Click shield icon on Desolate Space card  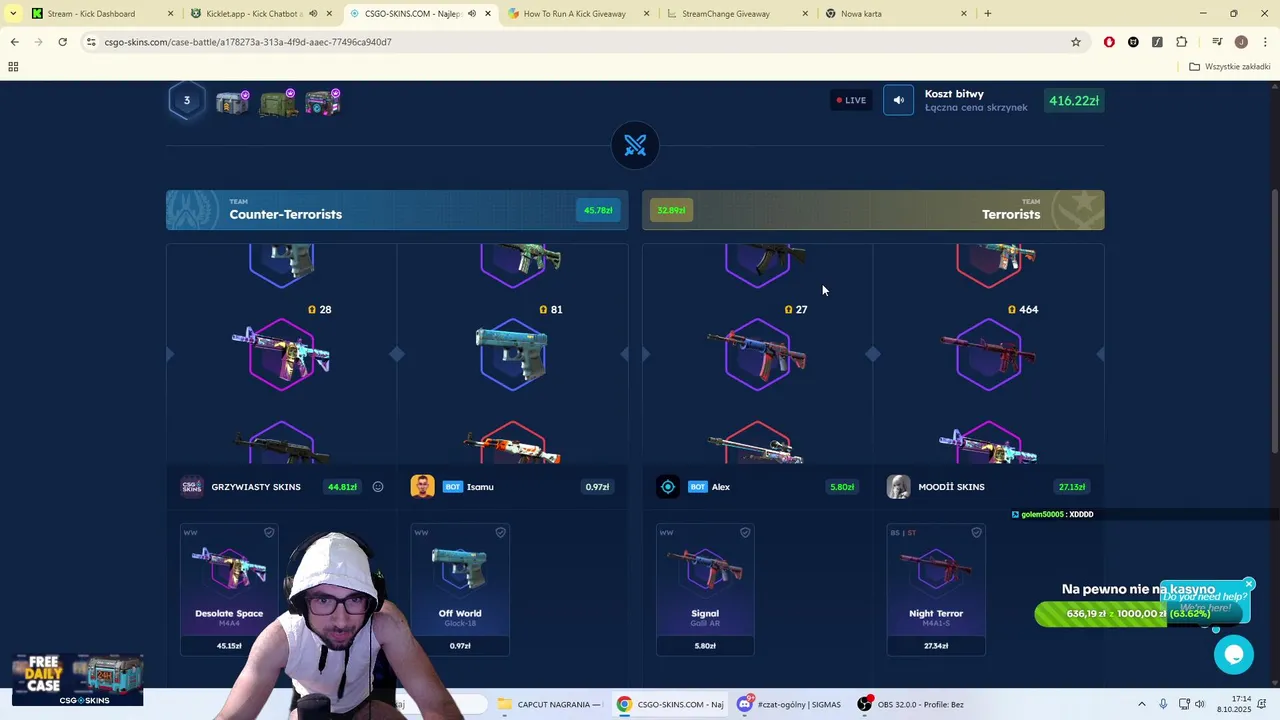point(269,532)
